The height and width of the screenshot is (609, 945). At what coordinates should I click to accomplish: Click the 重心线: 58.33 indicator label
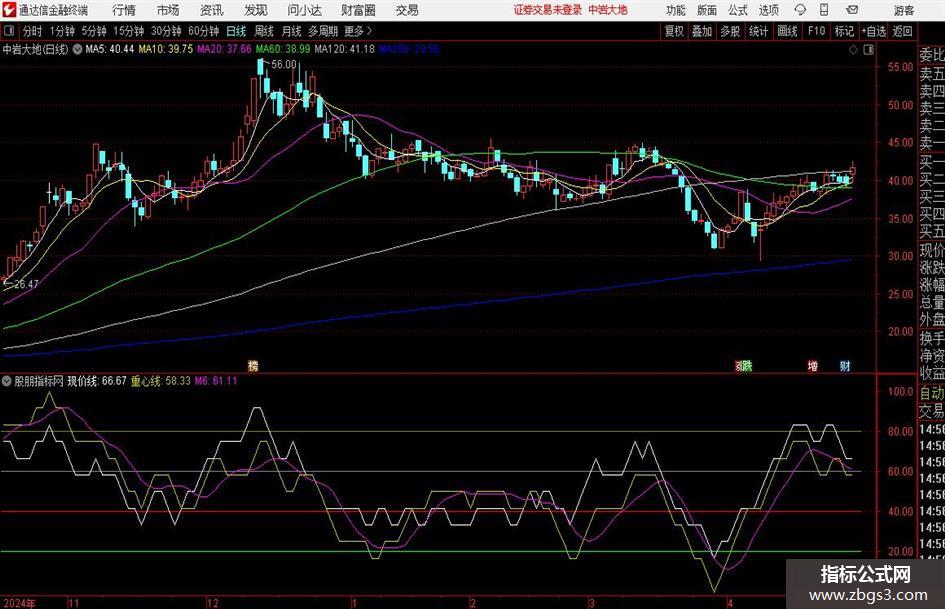tap(161, 381)
